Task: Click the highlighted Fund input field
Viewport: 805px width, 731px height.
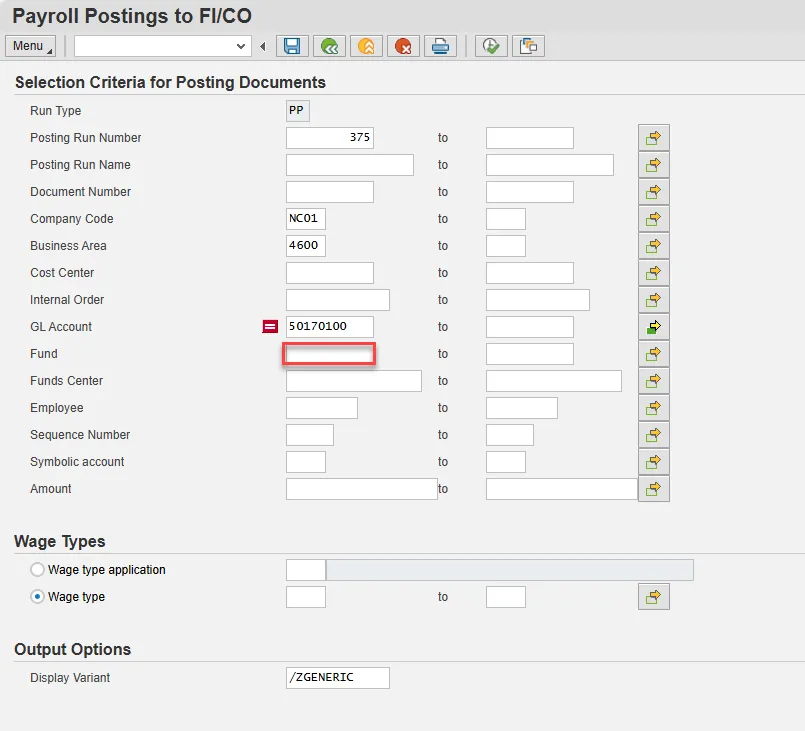Action: click(x=330, y=354)
